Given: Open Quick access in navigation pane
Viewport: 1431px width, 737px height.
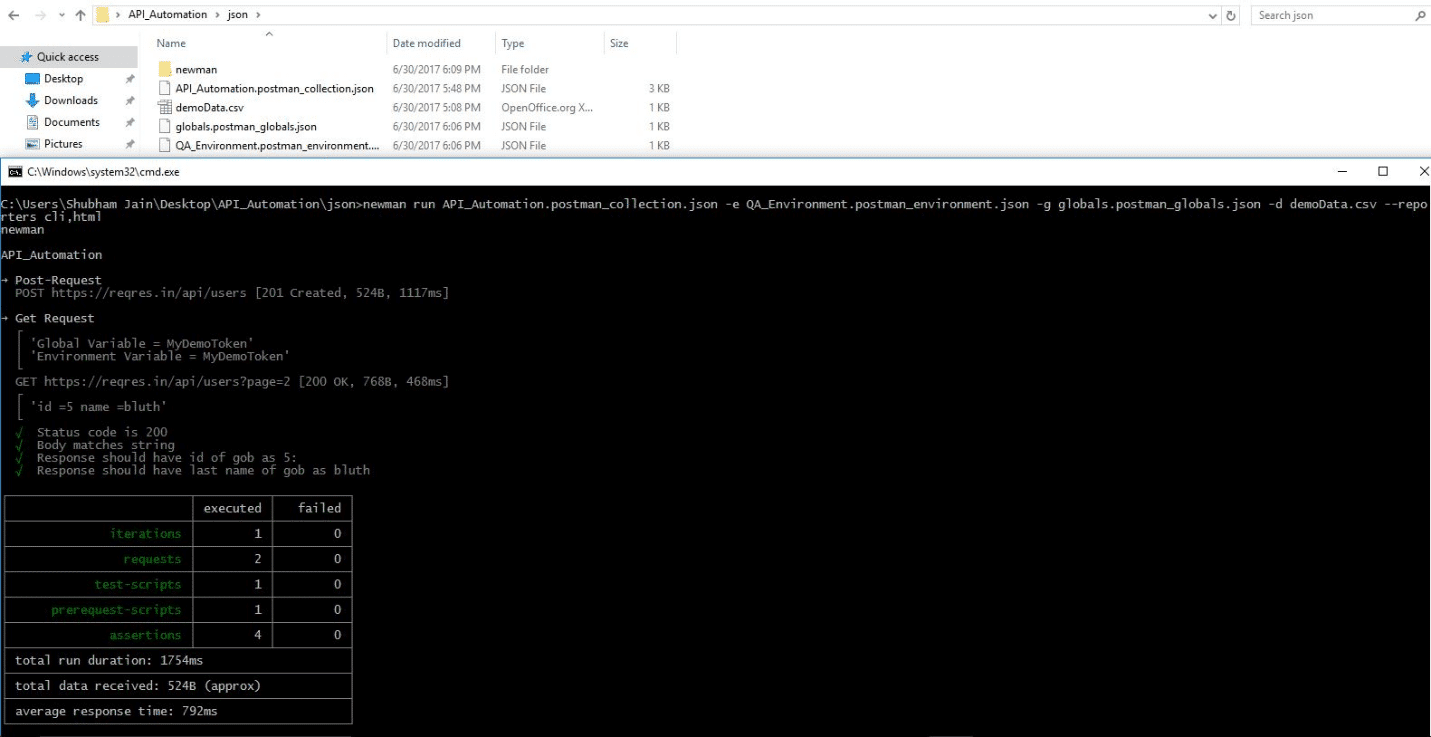Looking at the screenshot, I should coord(68,57).
